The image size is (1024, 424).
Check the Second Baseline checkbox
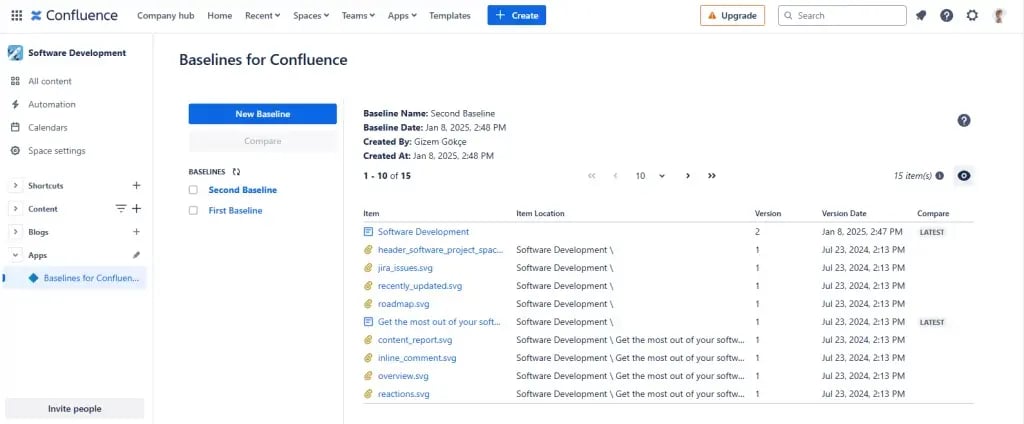coord(193,190)
